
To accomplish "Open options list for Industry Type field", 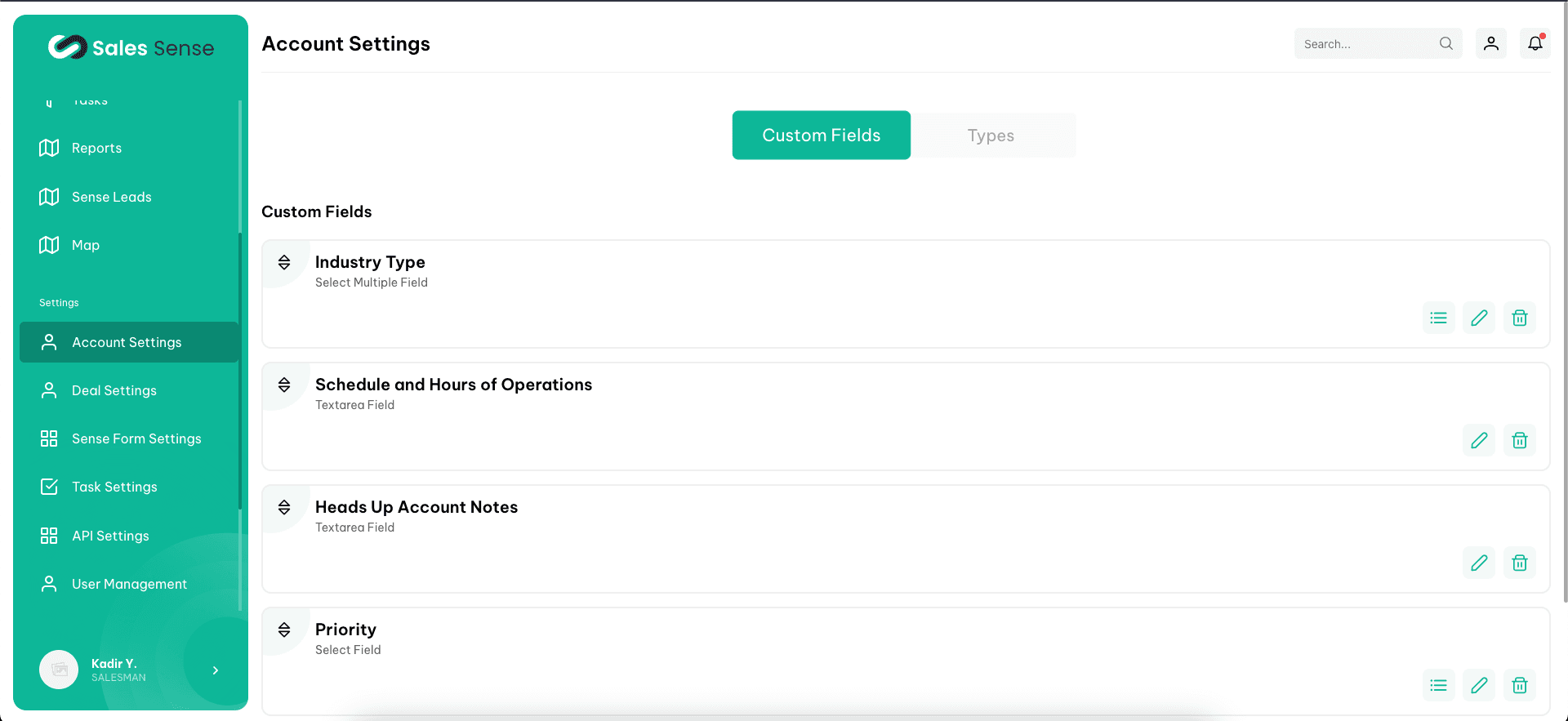I will point(1439,318).
